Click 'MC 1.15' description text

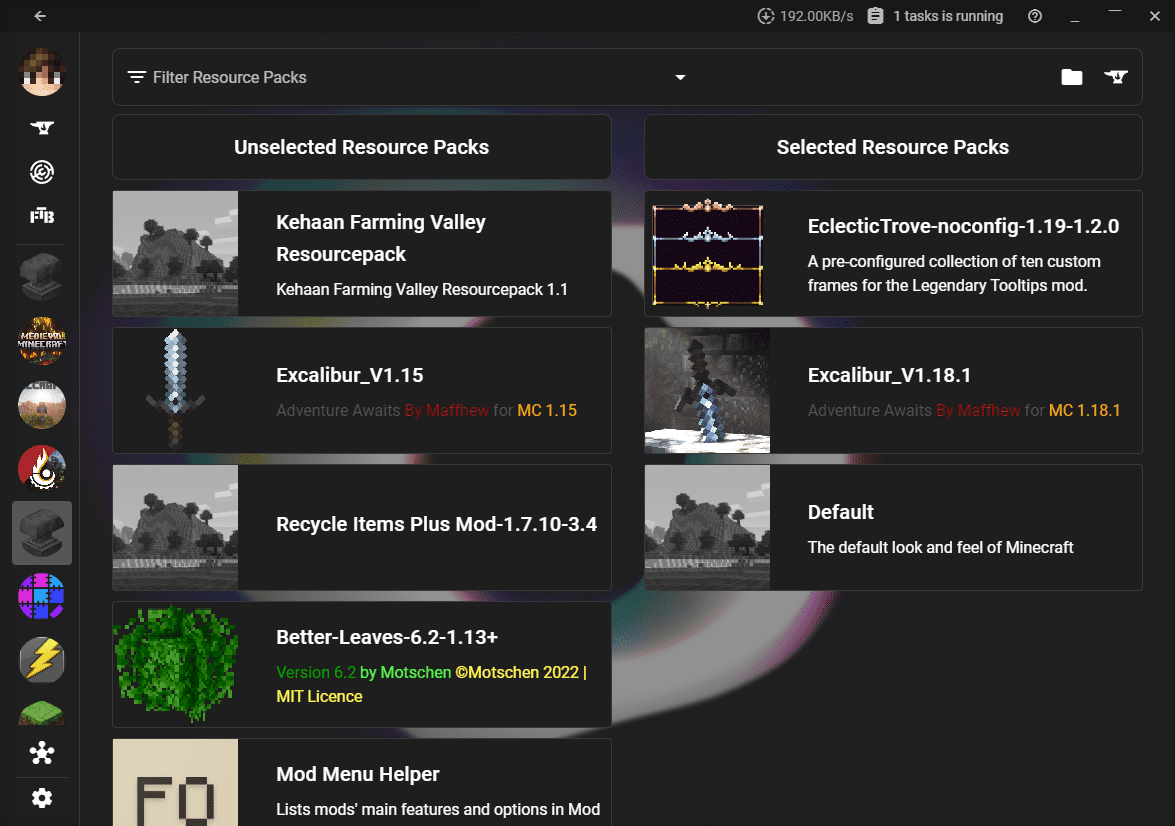[547, 410]
